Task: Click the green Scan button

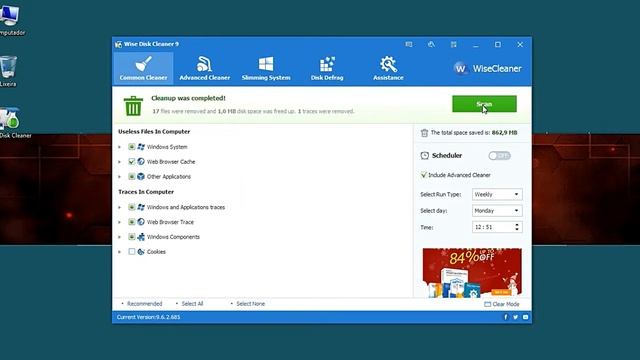Action: 484,104
